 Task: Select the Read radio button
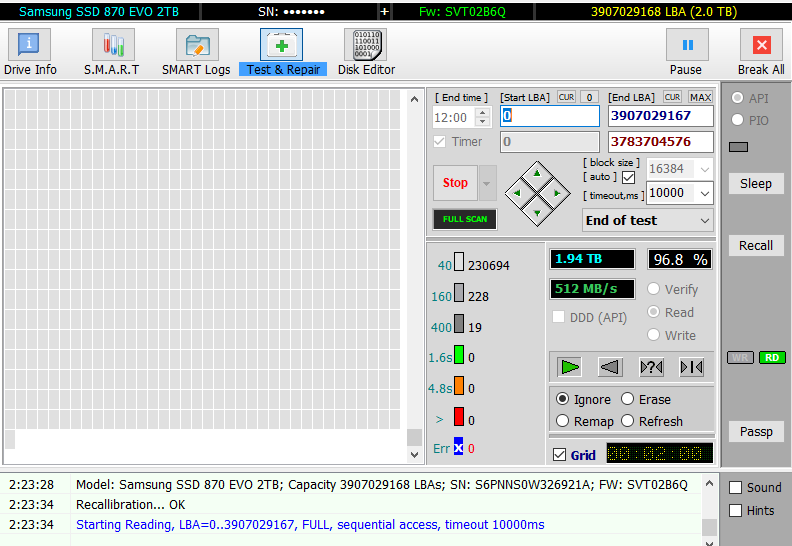653,312
